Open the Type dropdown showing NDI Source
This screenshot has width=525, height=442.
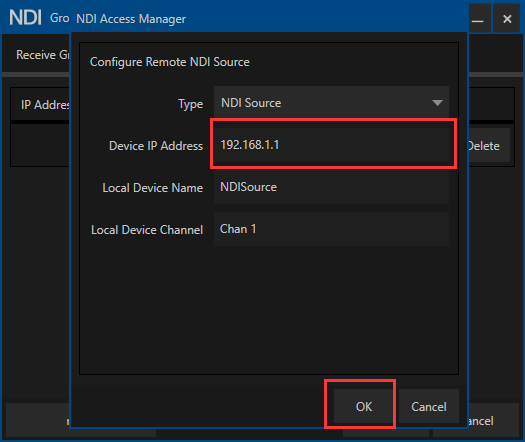click(x=331, y=102)
